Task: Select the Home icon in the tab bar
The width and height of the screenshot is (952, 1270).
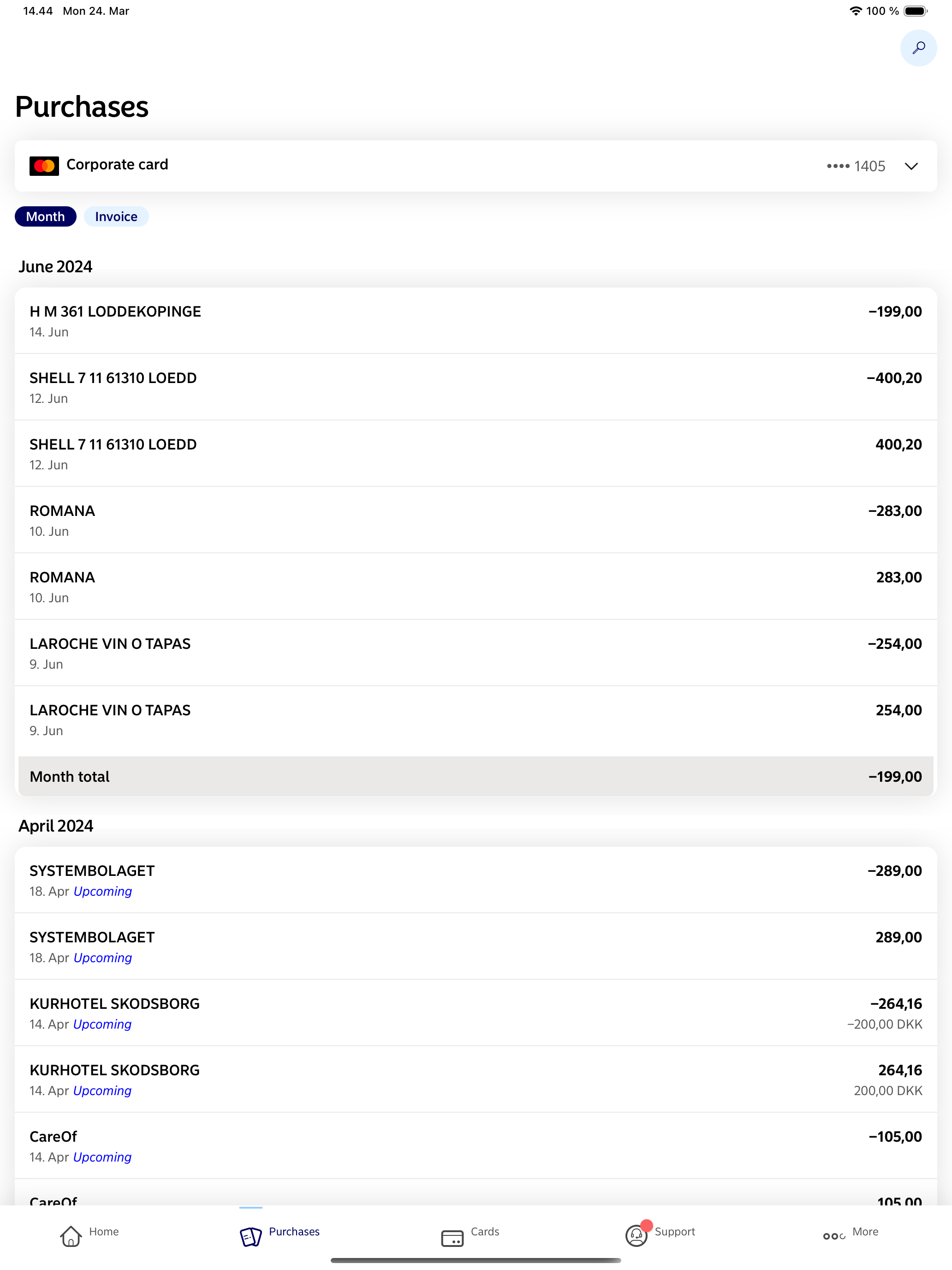Action: pos(71,1232)
